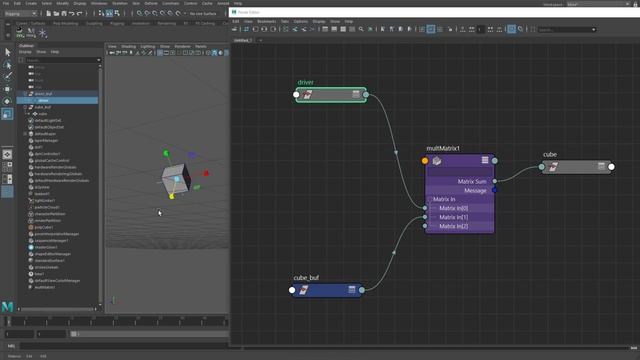Click the sphere icon on the shelf
640x360 pixels.
(x=20, y=31)
